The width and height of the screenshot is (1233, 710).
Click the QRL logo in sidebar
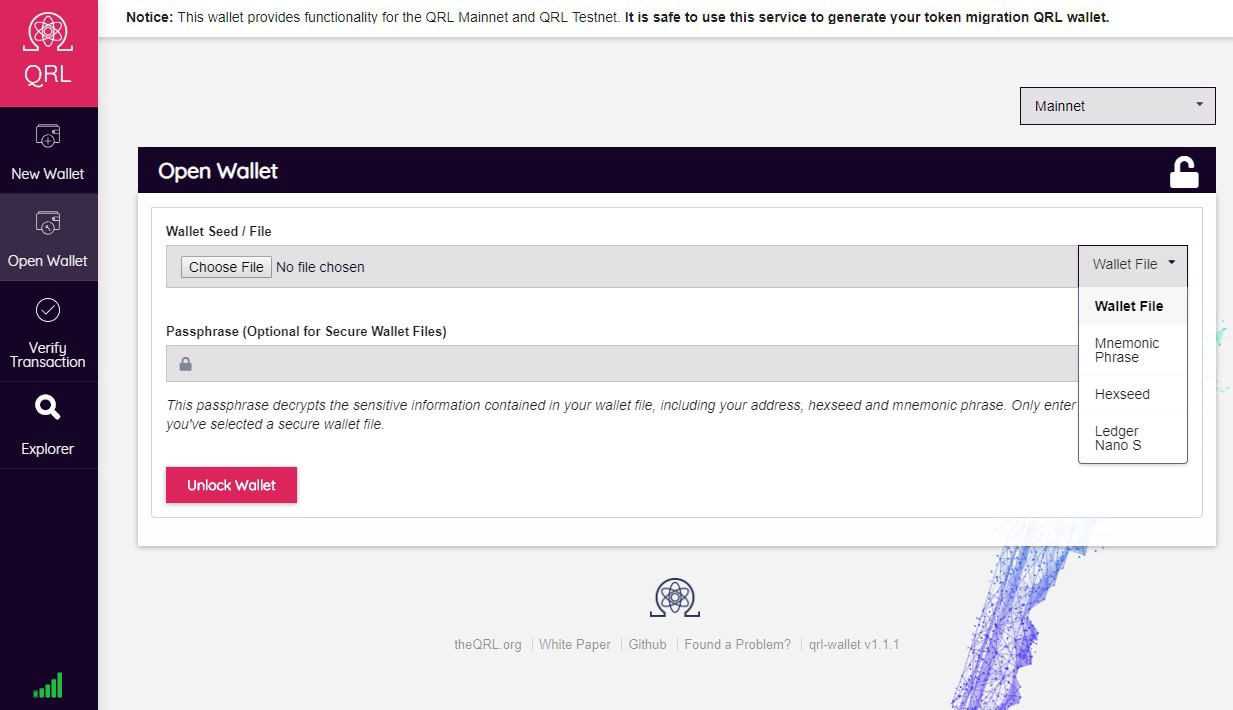(48, 51)
